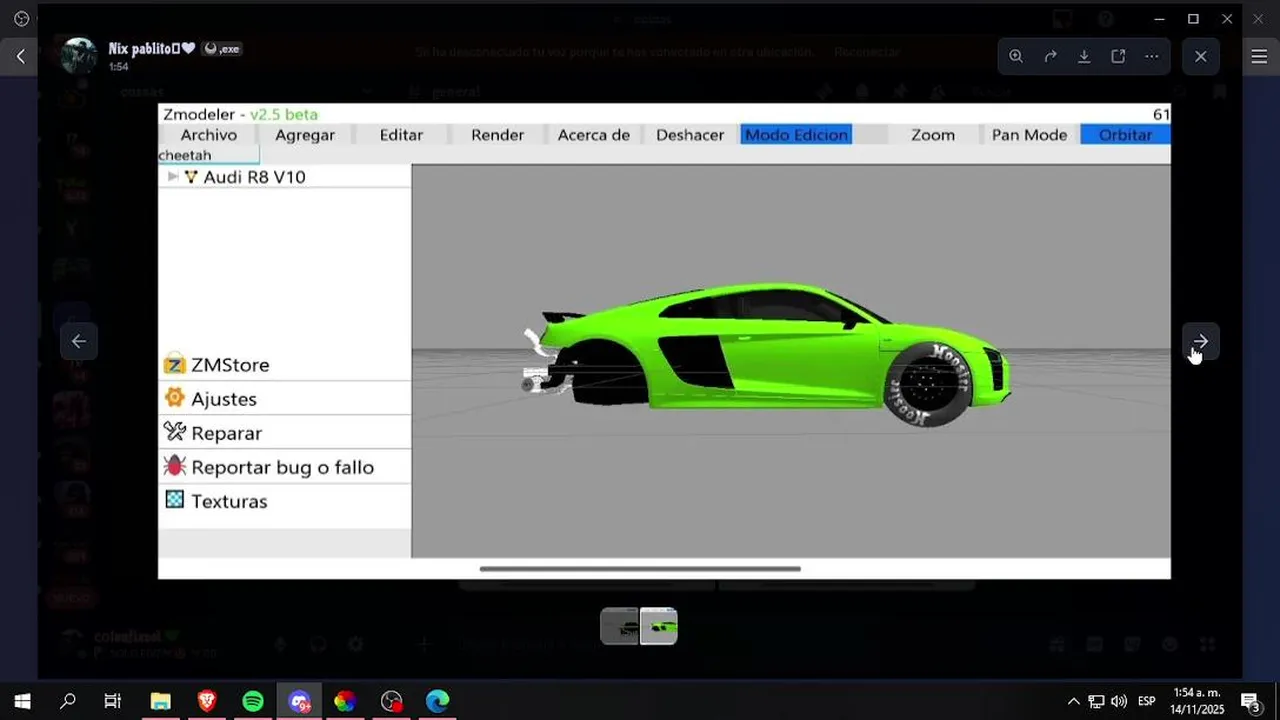The image size is (1280, 720).
Task: Toggle Orbitar orbit mode
Action: [1125, 135]
